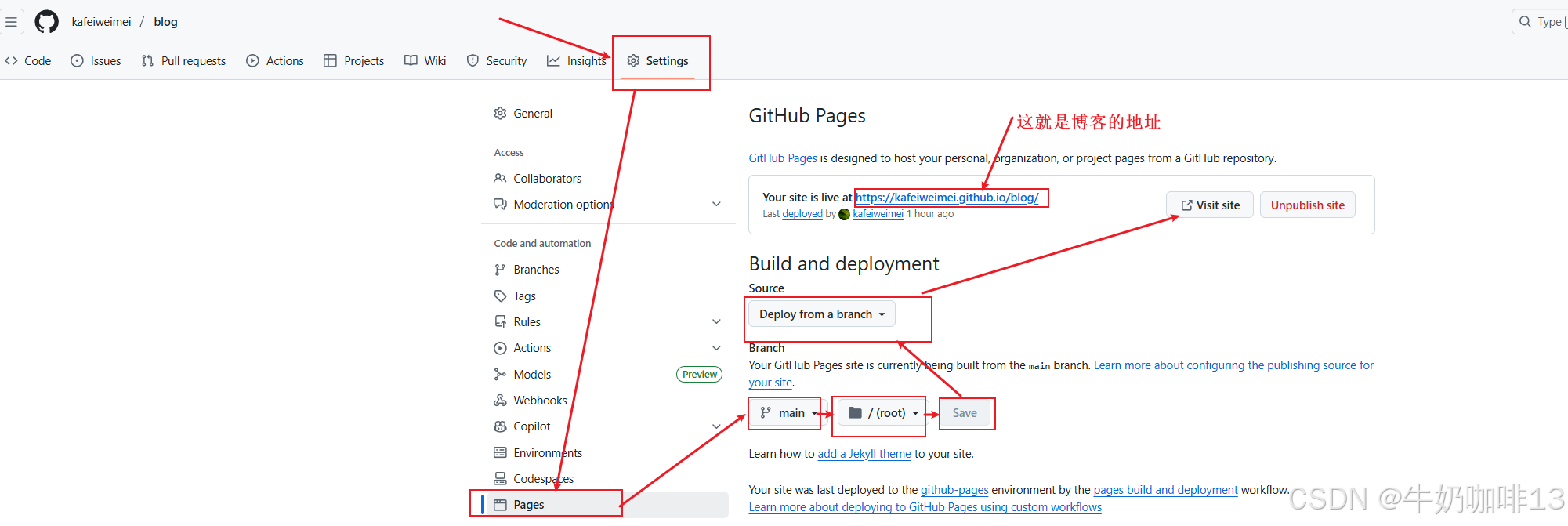The width and height of the screenshot is (1568, 526).
Task: Click the search box magnifier
Action: (1525, 22)
